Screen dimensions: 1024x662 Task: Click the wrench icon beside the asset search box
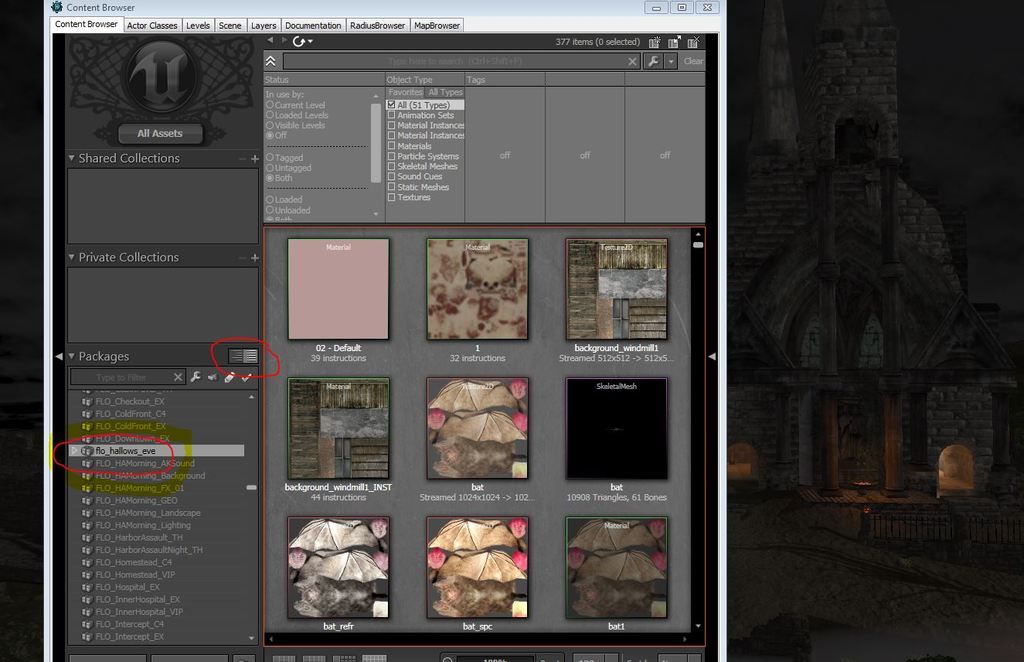point(653,62)
